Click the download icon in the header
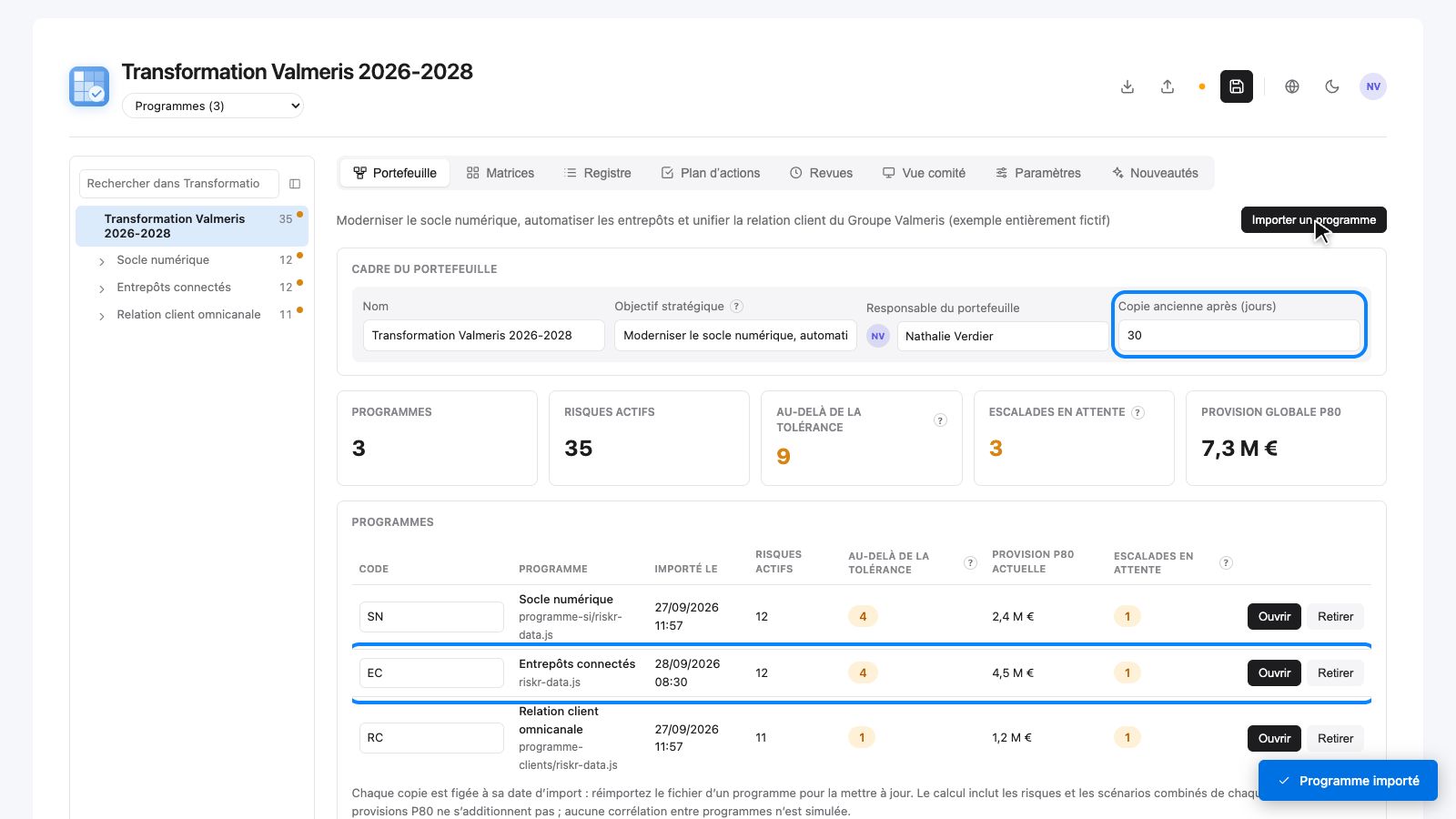Image resolution: width=1456 pixels, height=819 pixels. [1127, 86]
